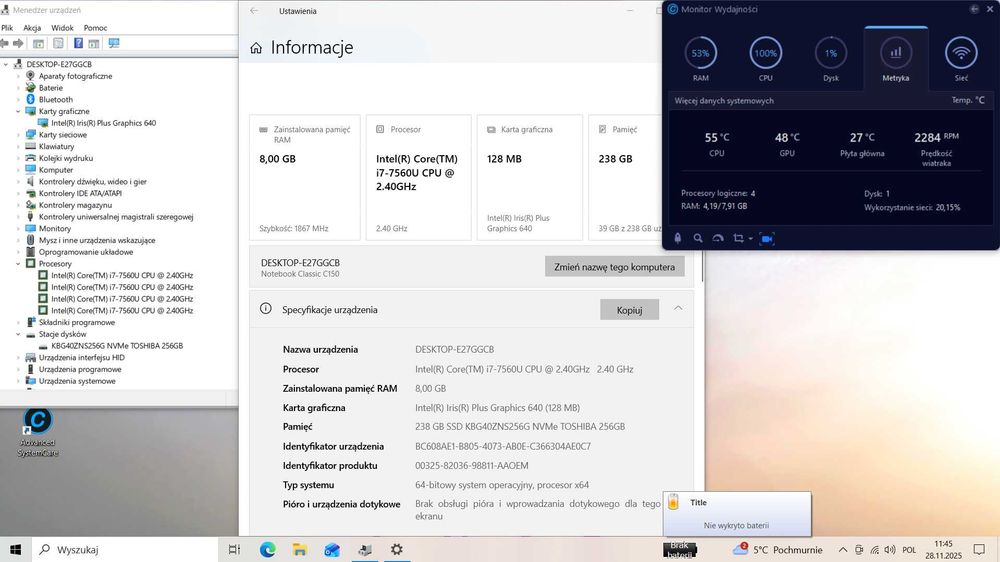Select Urządzenia interfejsu HID category
The image size is (1000, 562).
[x=82, y=358]
